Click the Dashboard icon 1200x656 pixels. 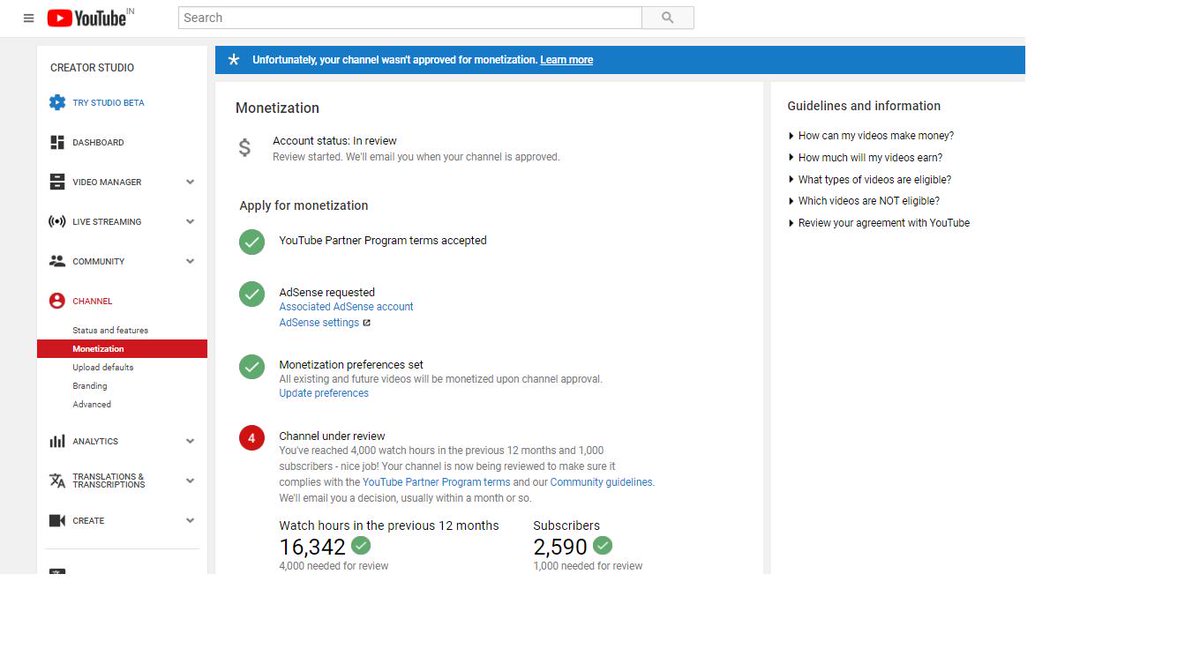tap(57, 143)
